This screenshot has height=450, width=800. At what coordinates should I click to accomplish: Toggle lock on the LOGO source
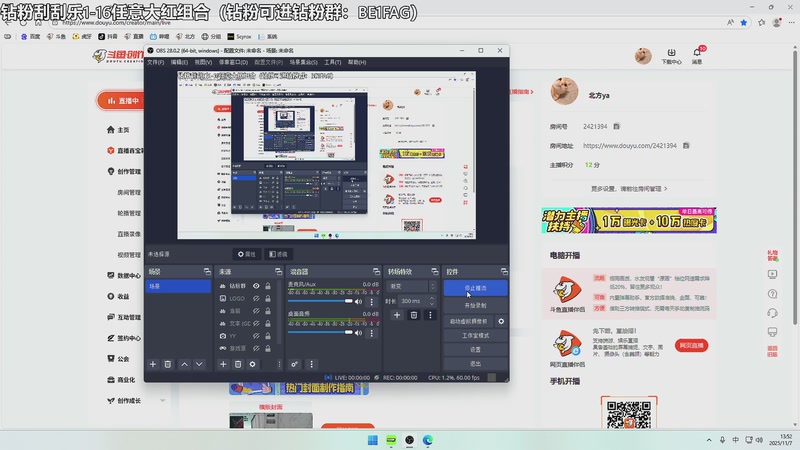tap(268, 298)
